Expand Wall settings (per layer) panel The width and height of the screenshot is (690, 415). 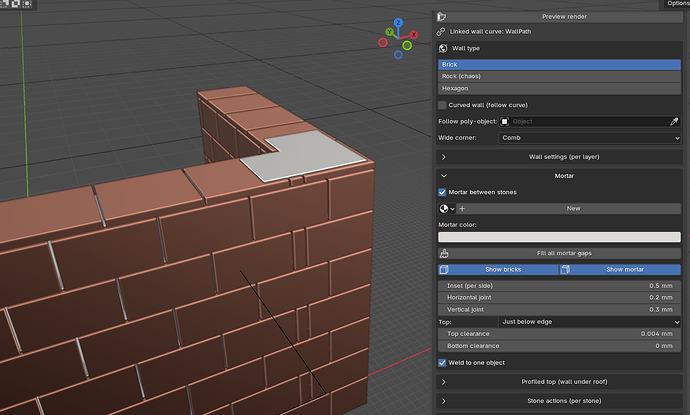[x=559, y=157]
